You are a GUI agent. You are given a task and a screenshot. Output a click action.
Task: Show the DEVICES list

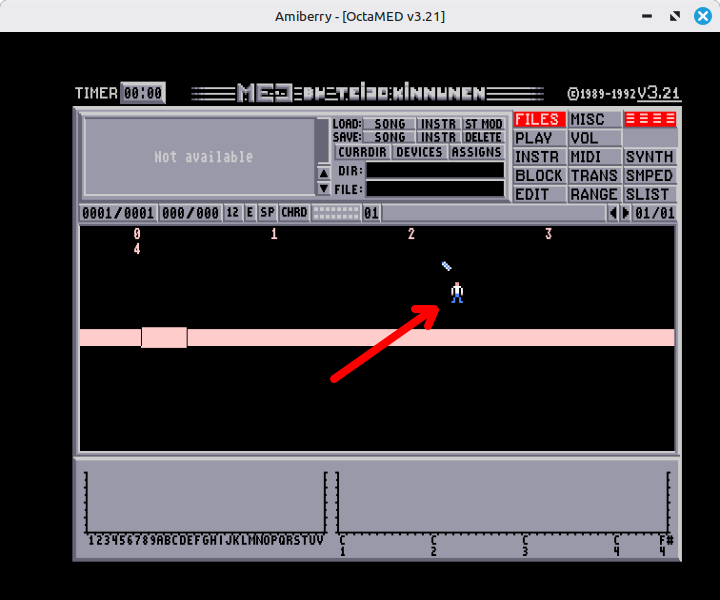pos(419,152)
